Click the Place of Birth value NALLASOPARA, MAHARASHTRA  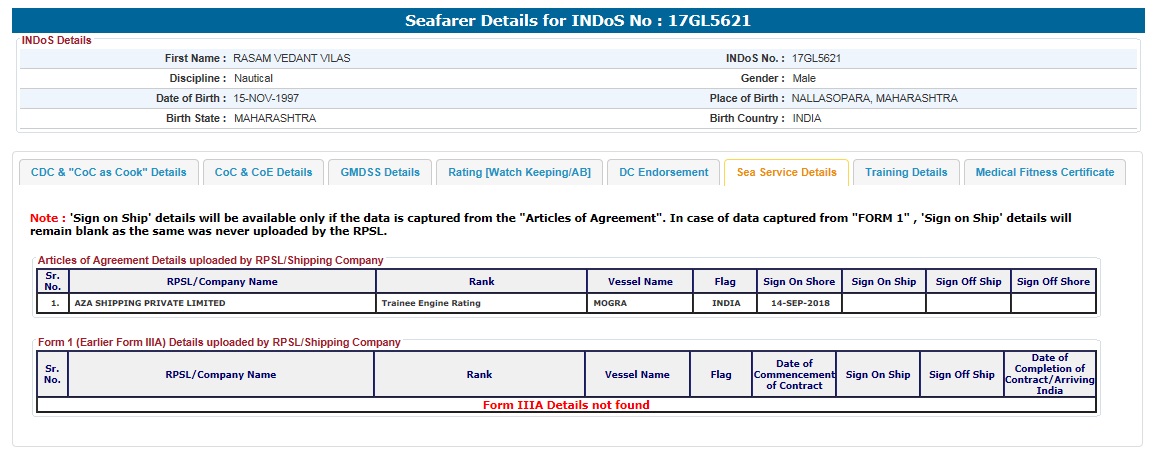coord(874,98)
